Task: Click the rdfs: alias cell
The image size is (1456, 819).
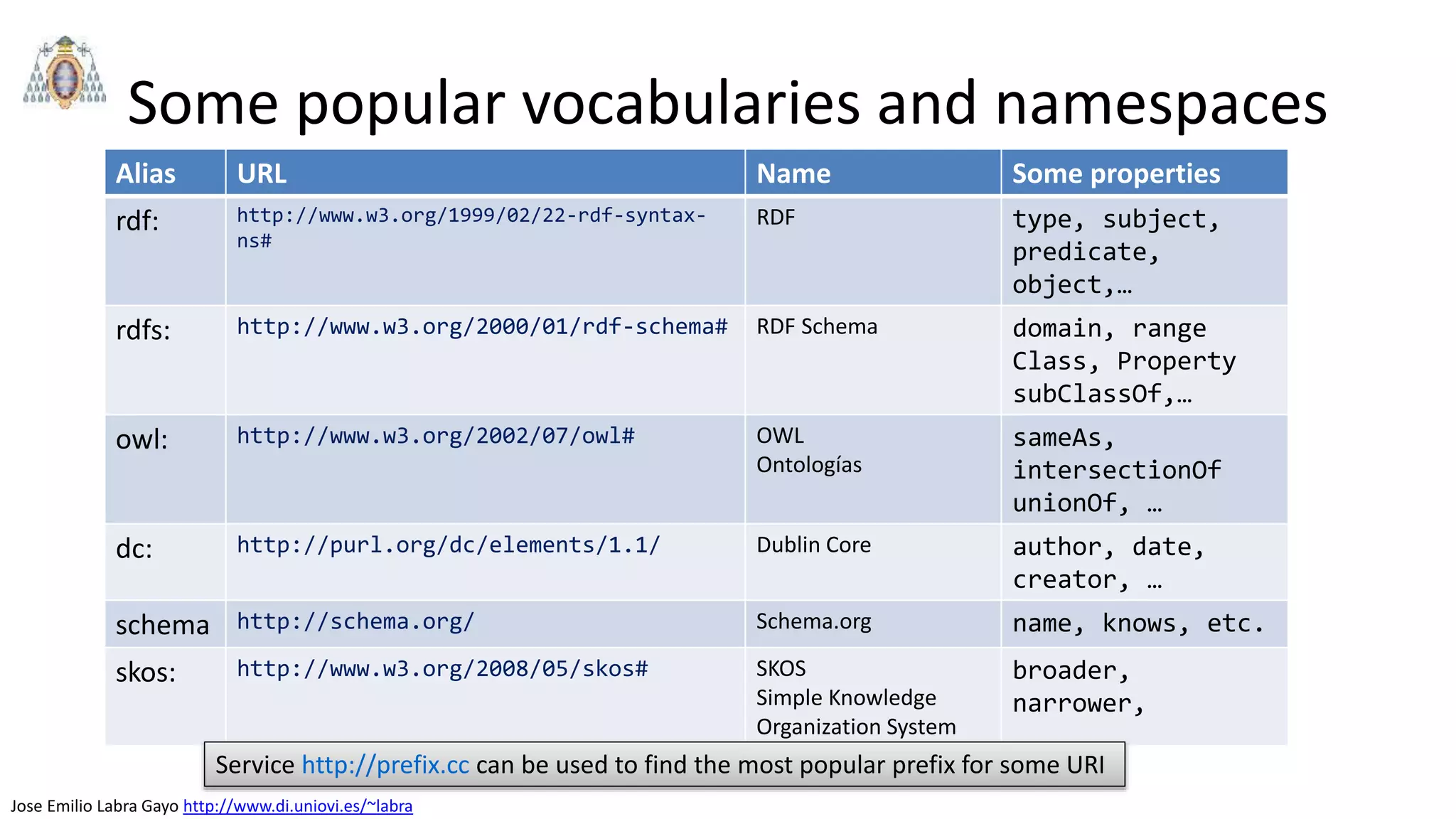Action: point(143,331)
